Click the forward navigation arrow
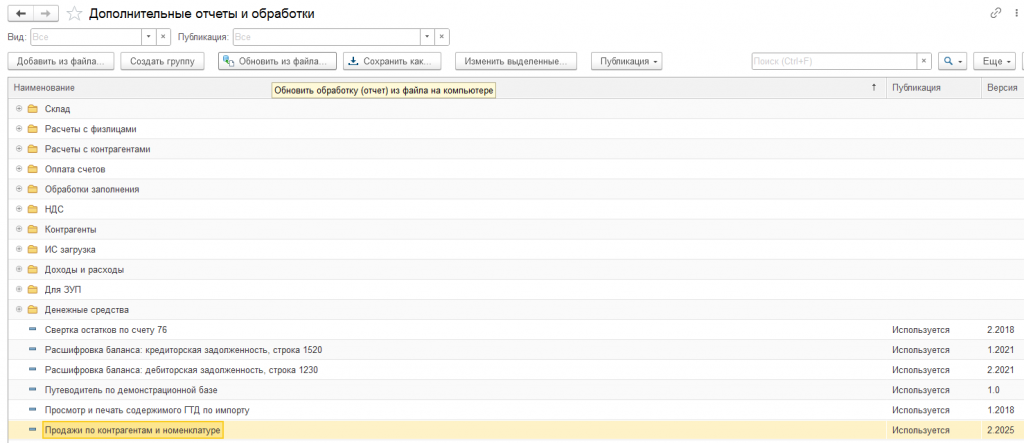Viewport: 1024px width, 443px height. (45, 14)
